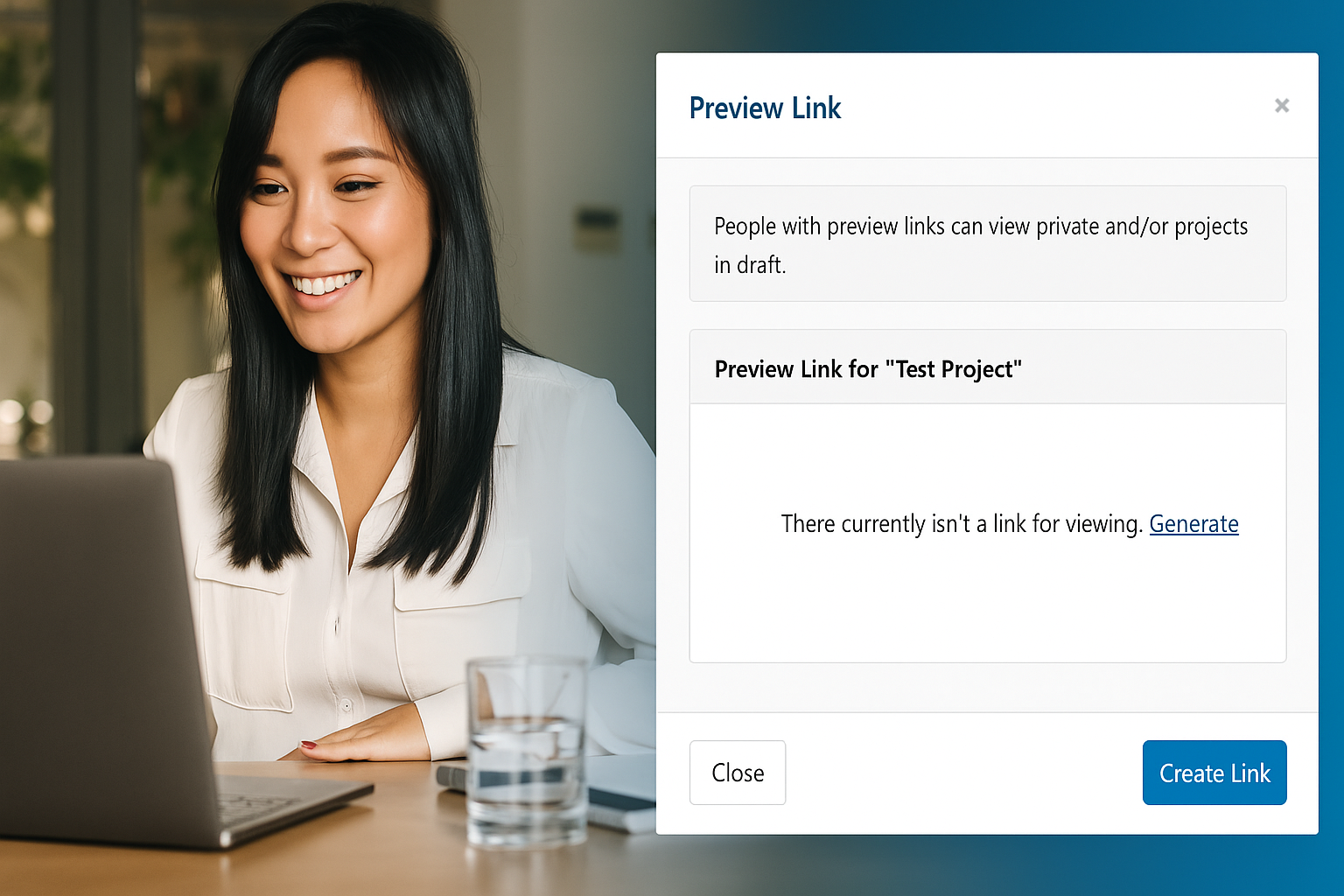Select the 'Preview Link for "Test Project"' panel header
The height and width of the screenshot is (896, 1344).
[988, 367]
